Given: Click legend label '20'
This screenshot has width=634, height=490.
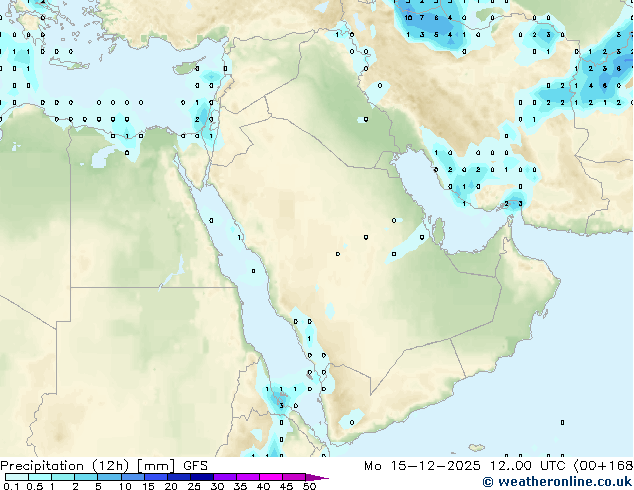Looking at the screenshot, I should [x=171, y=486].
